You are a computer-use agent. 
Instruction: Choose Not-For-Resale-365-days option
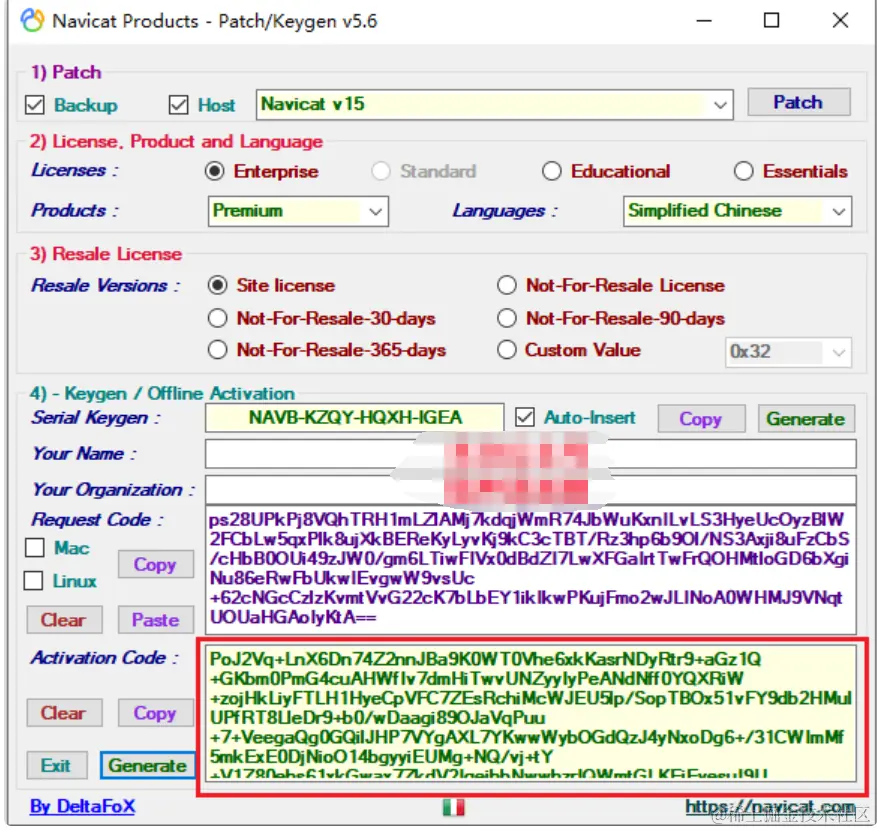point(218,350)
